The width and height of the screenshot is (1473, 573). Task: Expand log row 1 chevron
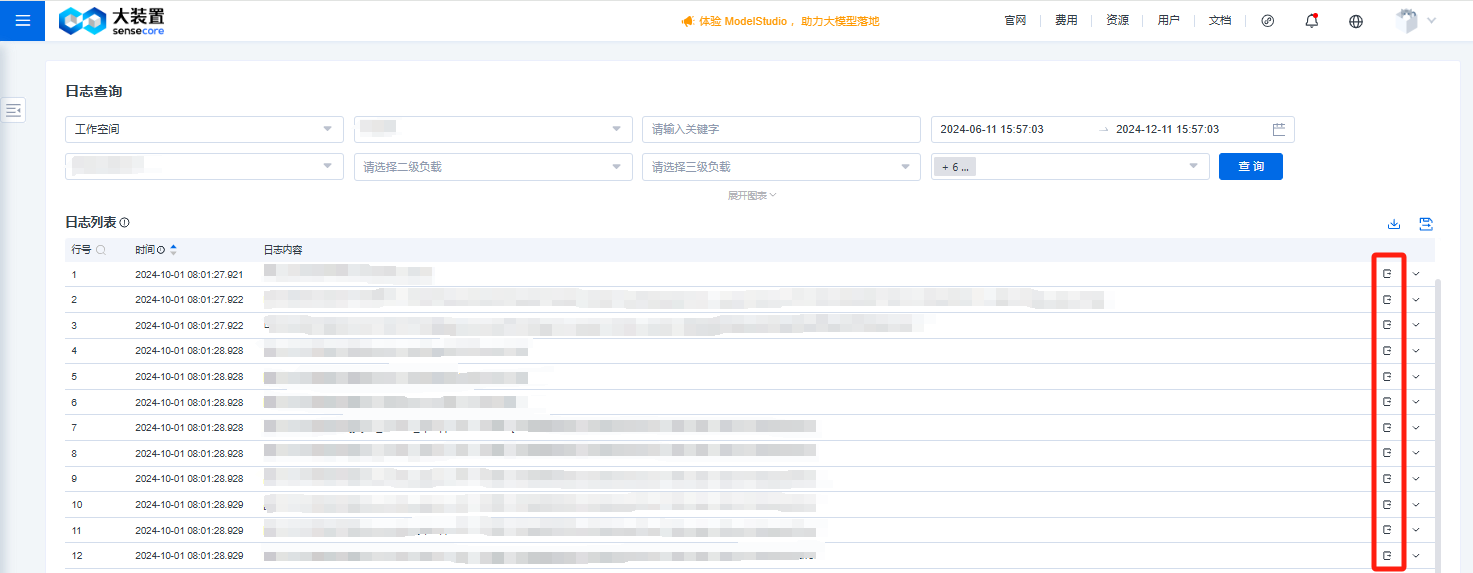pos(1416,274)
